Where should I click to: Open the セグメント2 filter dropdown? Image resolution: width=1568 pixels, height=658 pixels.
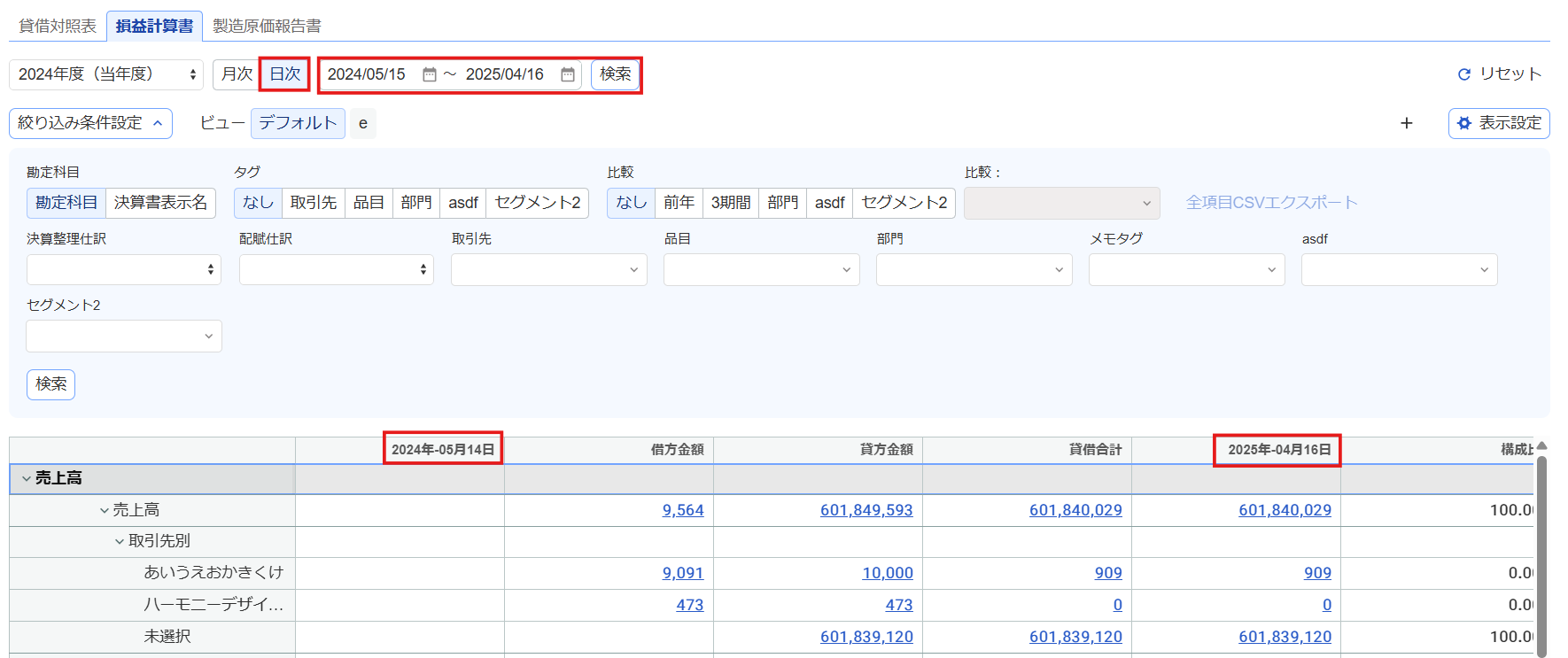click(x=124, y=336)
